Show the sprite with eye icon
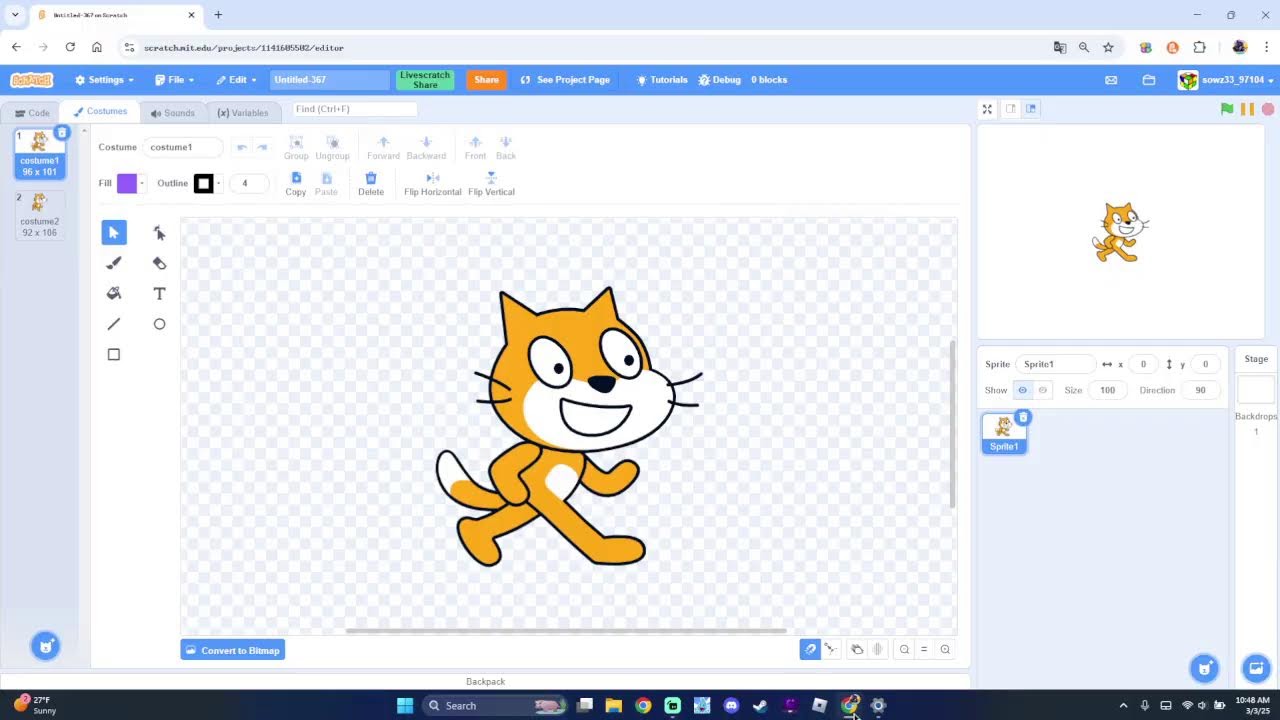The image size is (1280, 720). click(x=1023, y=390)
